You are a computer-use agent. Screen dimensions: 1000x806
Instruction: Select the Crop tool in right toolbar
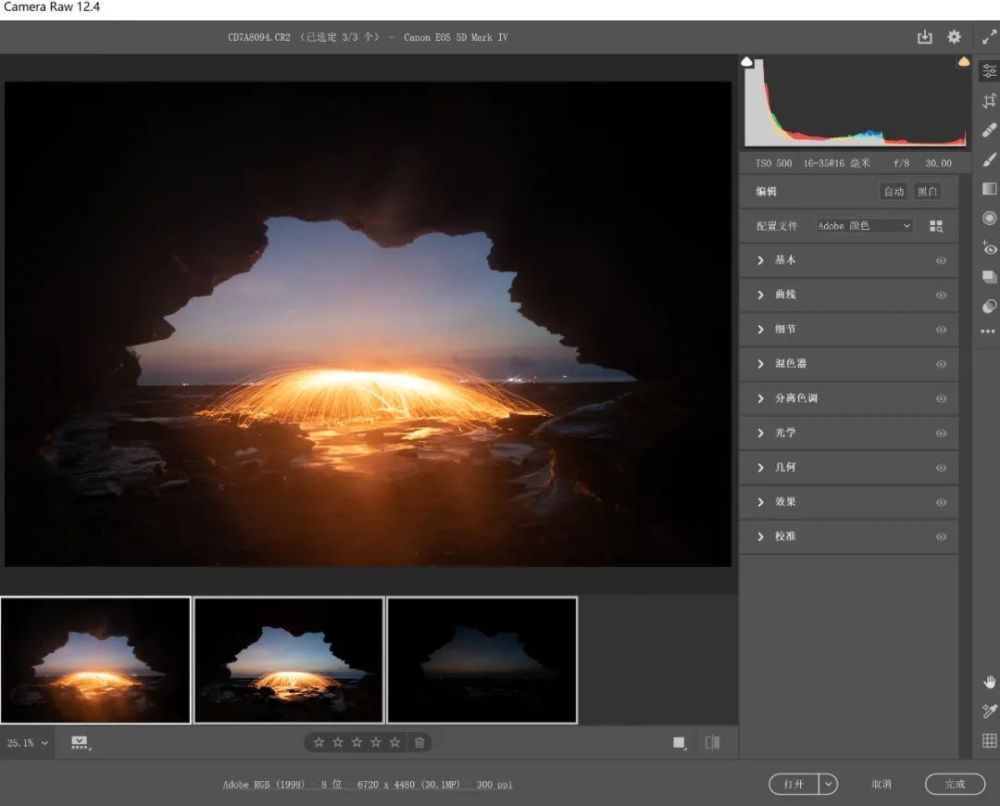click(989, 100)
